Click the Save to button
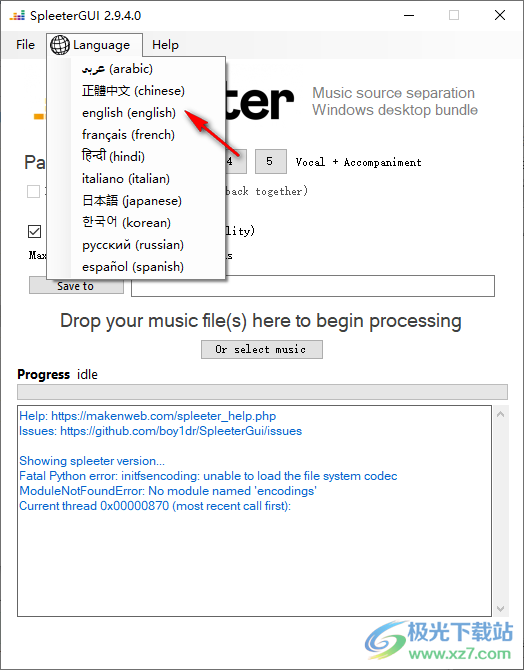 coord(76,286)
